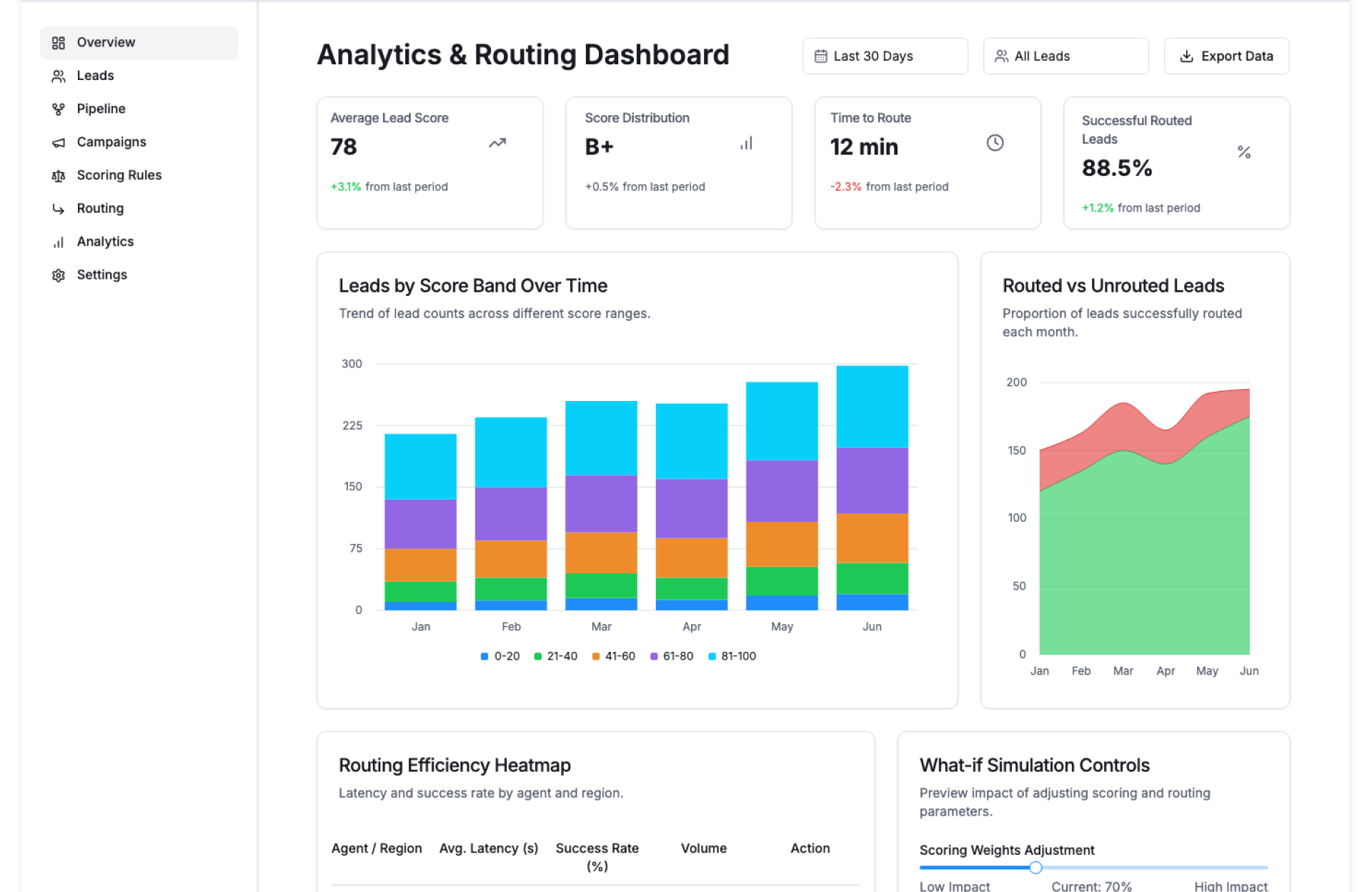
Task: Open Analytics in the sidebar
Action: click(105, 242)
